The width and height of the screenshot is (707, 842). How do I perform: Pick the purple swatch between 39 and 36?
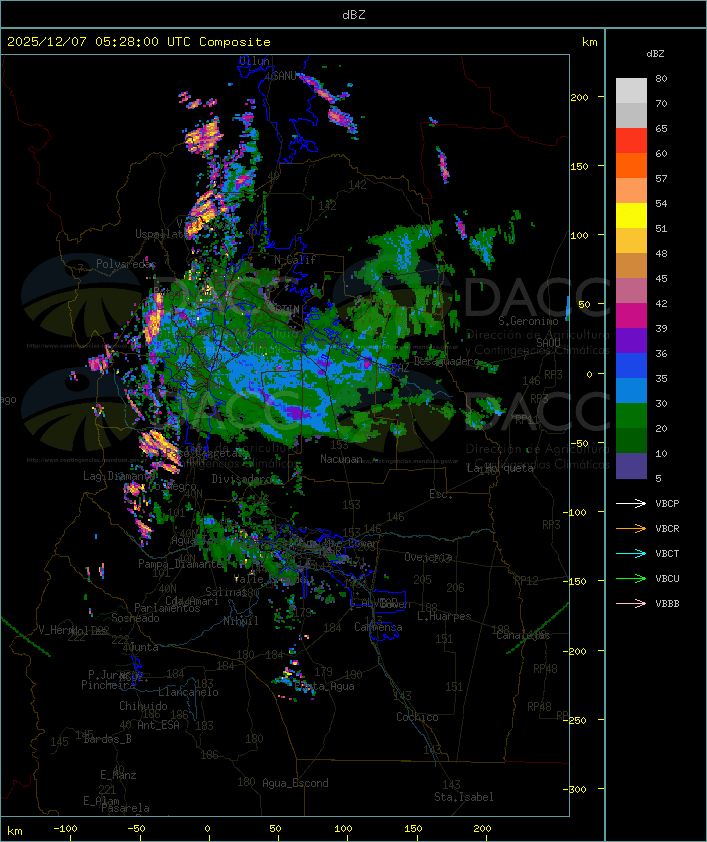point(631,340)
